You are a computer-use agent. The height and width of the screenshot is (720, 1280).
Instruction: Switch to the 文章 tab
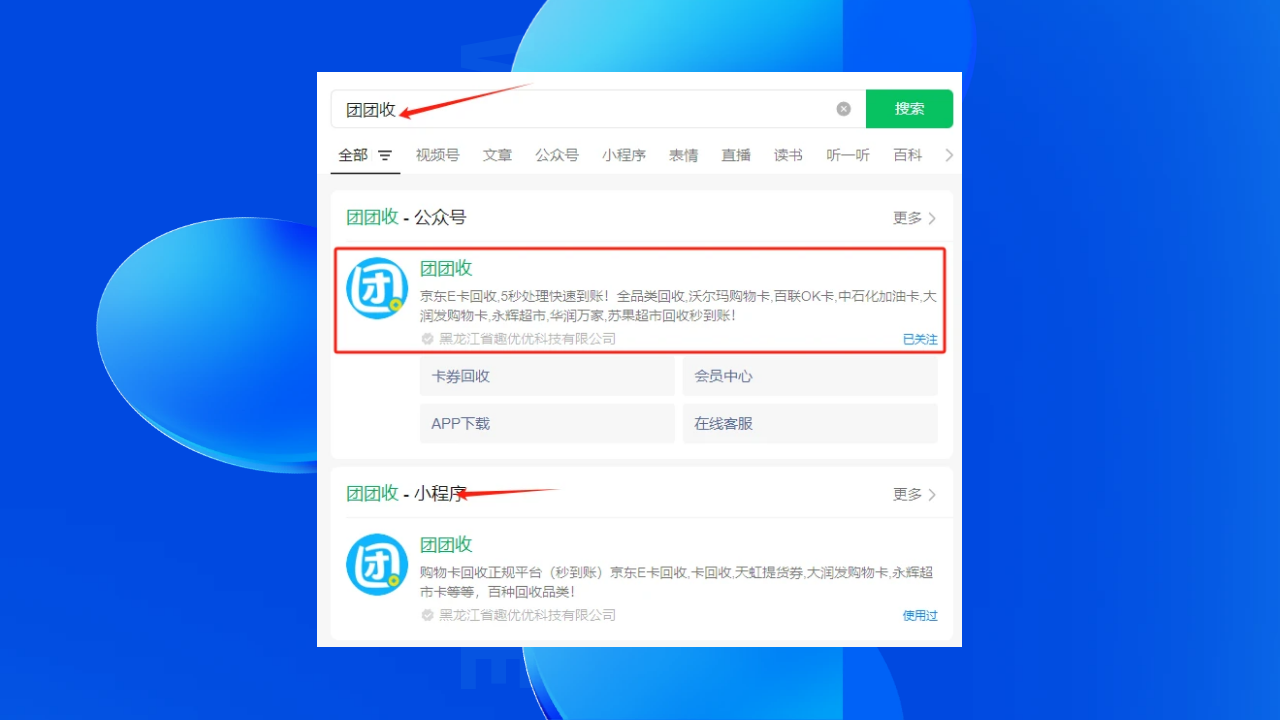(x=497, y=155)
